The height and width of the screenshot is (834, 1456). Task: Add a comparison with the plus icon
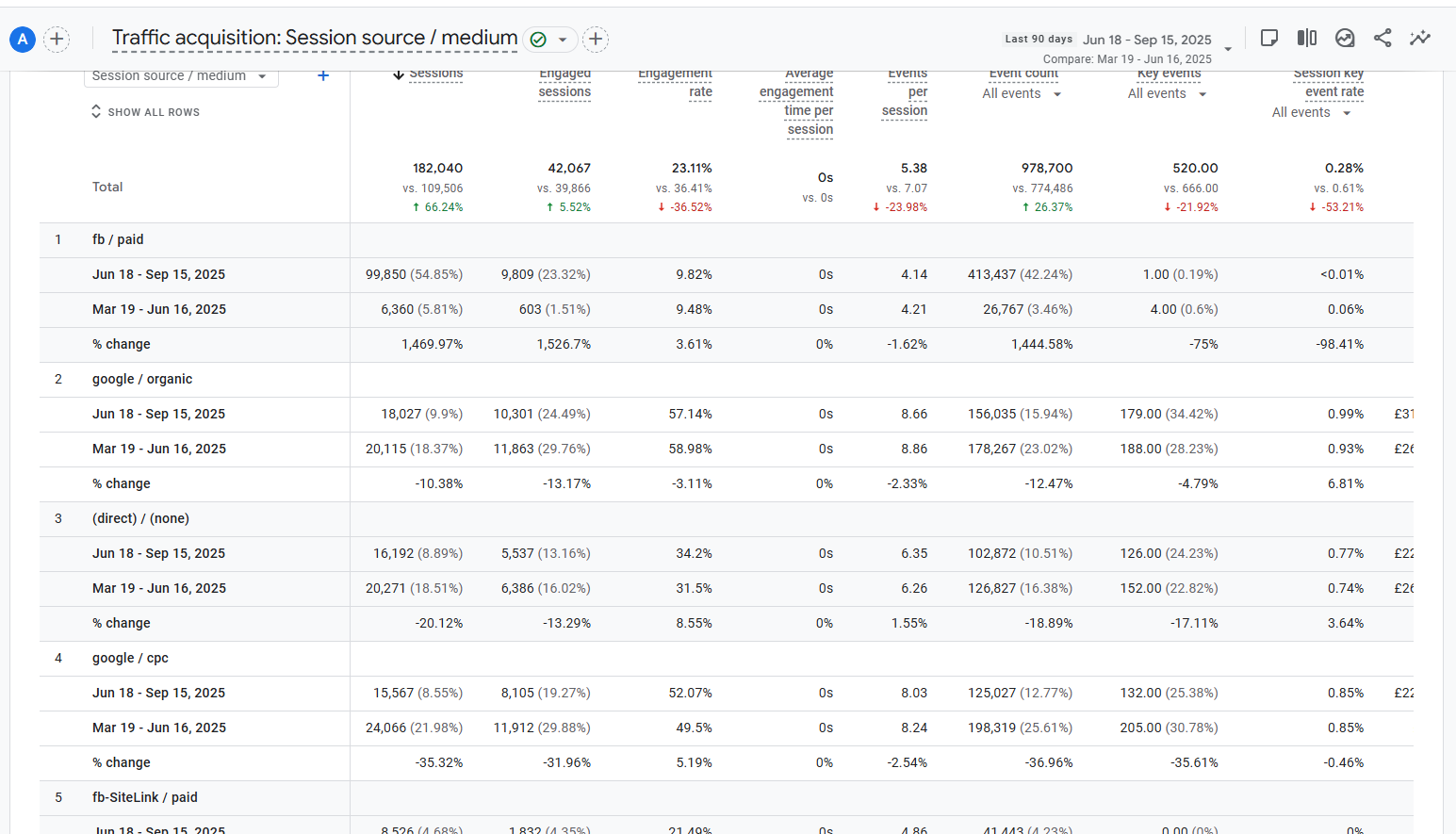point(57,40)
